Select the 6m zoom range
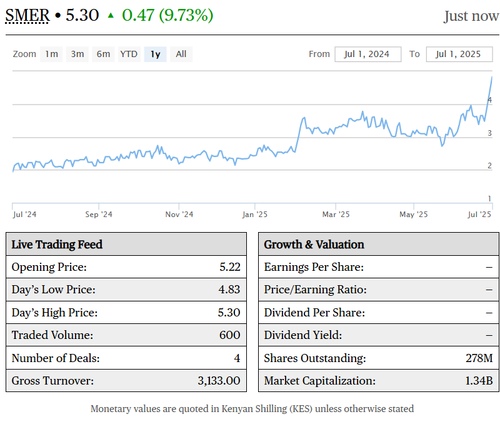This screenshot has width=500, height=421. pos(103,54)
